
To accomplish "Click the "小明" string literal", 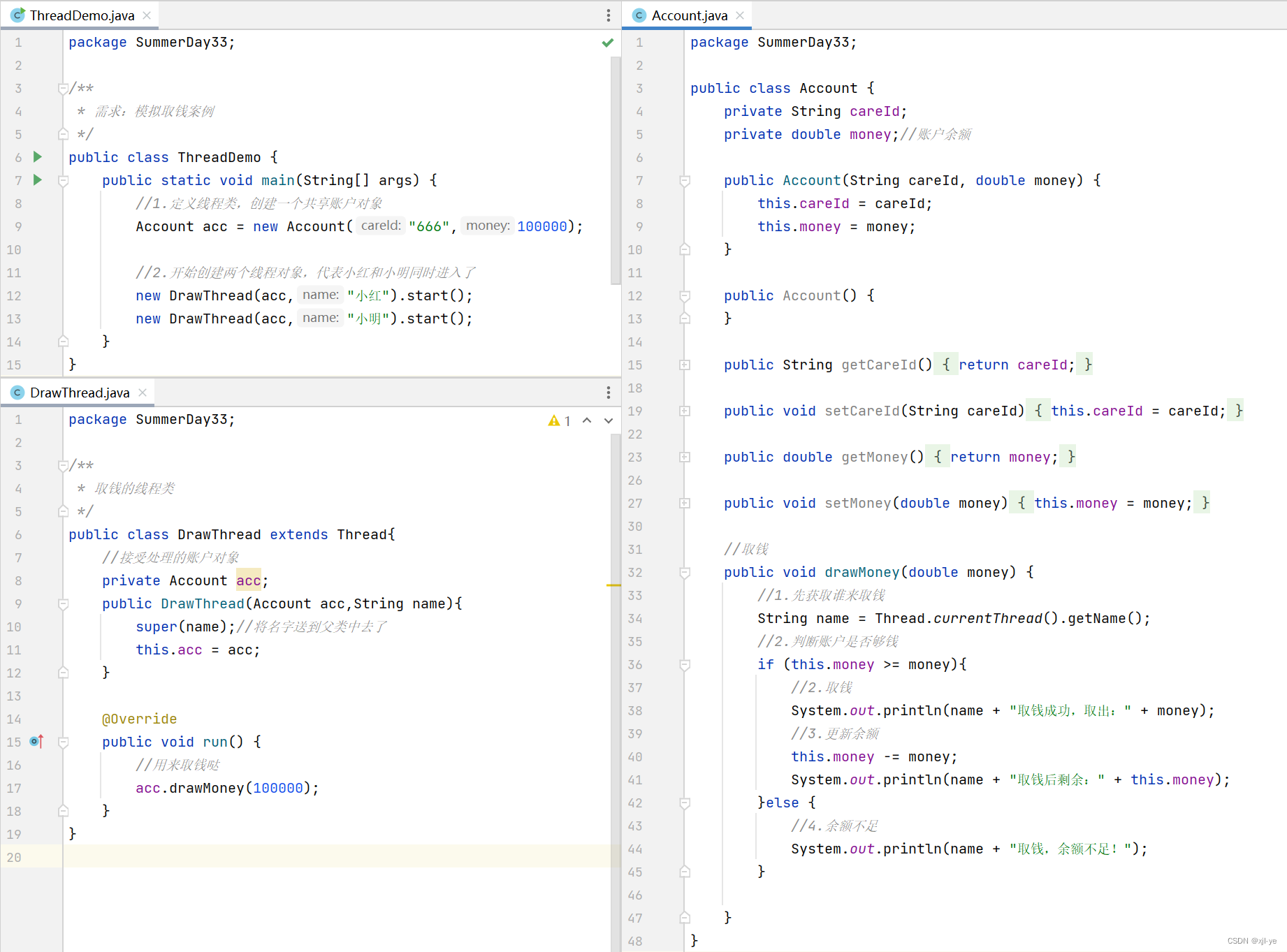I will (x=368, y=318).
